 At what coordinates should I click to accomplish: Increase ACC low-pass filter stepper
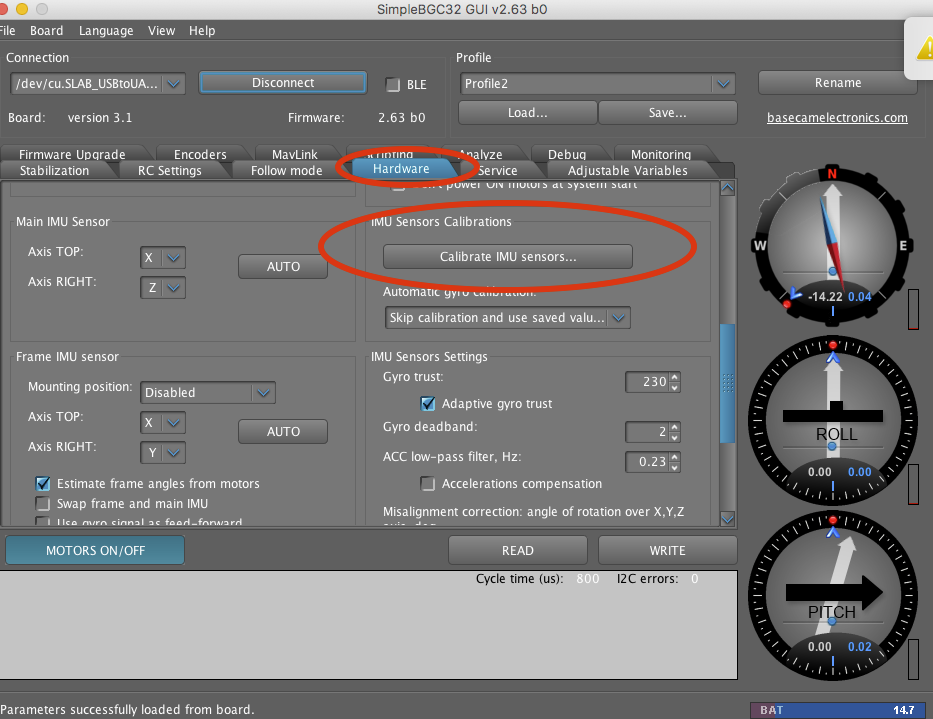point(675,457)
